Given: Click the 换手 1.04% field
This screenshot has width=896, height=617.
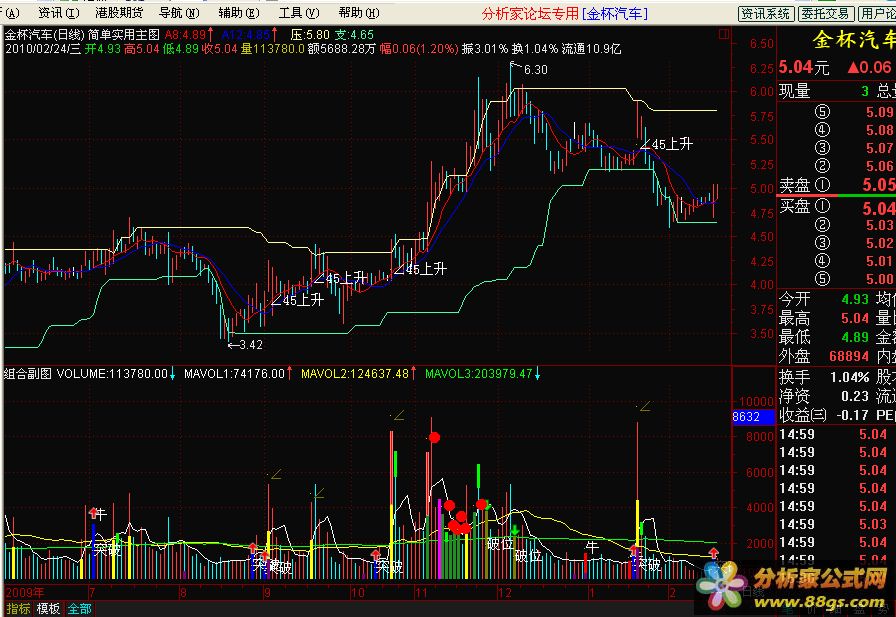Looking at the screenshot, I should click(823, 377).
